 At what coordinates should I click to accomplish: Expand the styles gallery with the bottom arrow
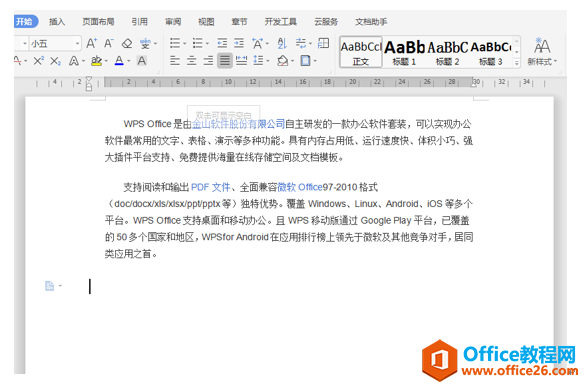tap(517, 63)
